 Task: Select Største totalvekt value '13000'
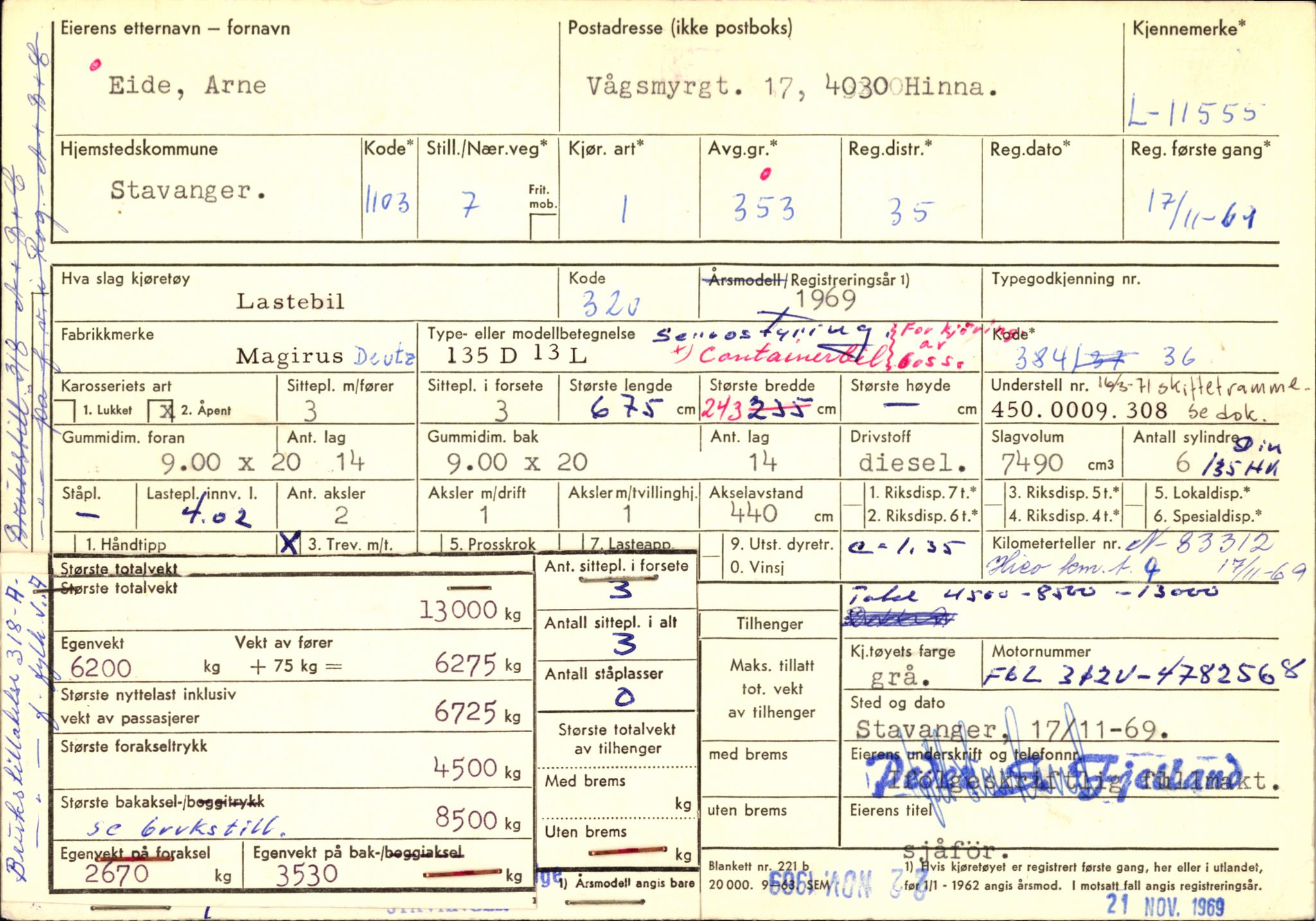pos(458,610)
